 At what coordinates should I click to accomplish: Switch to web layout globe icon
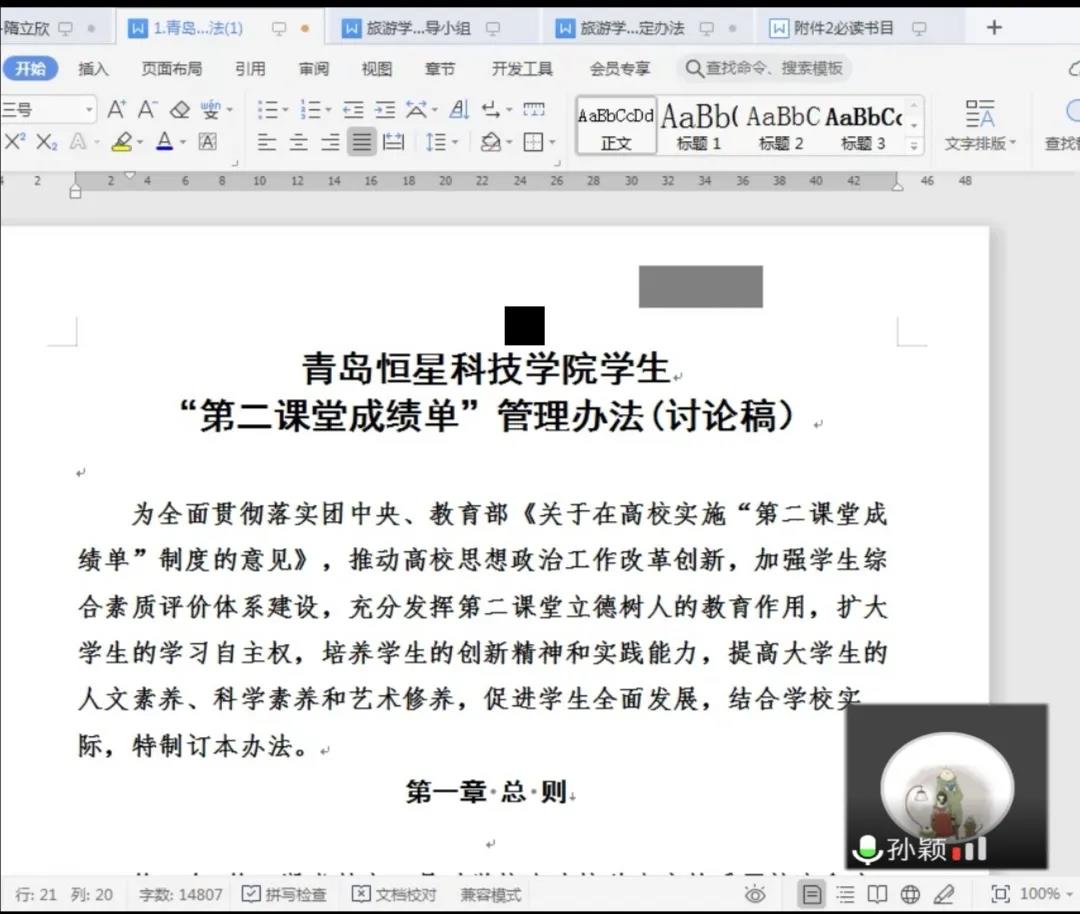[x=911, y=895]
